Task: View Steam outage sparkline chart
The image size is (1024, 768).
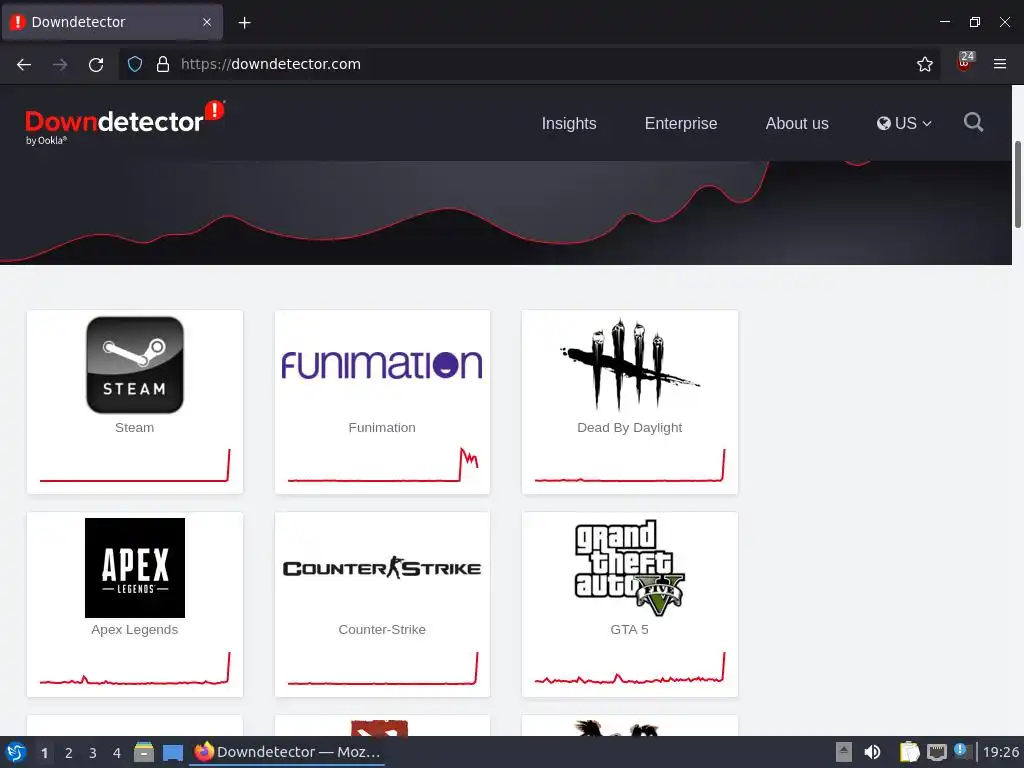Action: pyautogui.click(x=135, y=465)
